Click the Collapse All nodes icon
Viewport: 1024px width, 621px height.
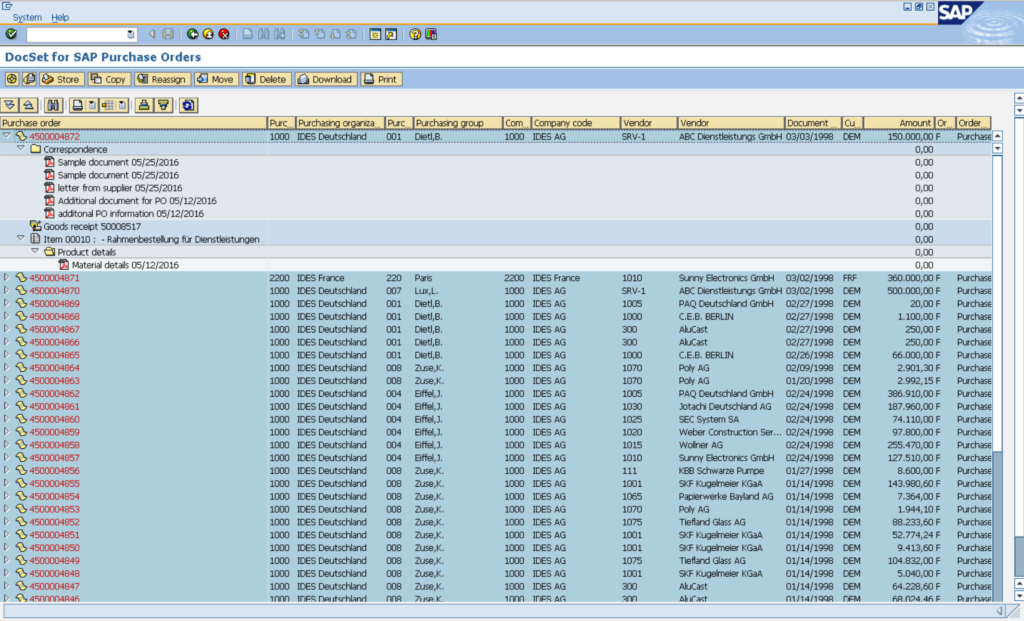[29, 105]
